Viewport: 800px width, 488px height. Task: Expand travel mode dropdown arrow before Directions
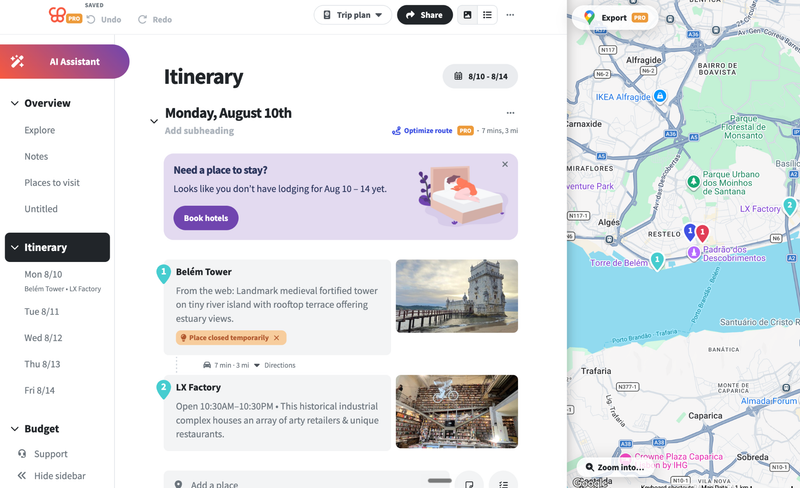[x=257, y=365]
